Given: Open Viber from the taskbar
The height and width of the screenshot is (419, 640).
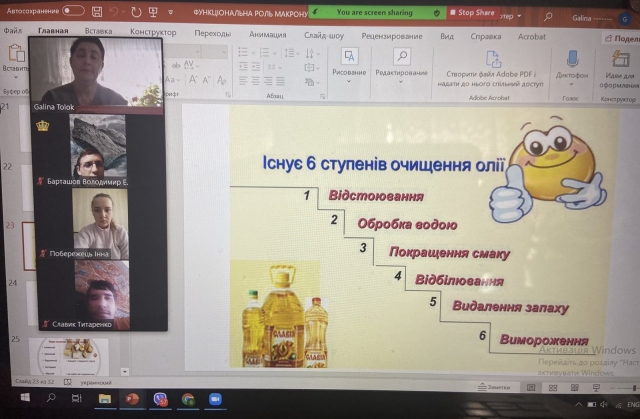Looking at the screenshot, I should click(159, 398).
